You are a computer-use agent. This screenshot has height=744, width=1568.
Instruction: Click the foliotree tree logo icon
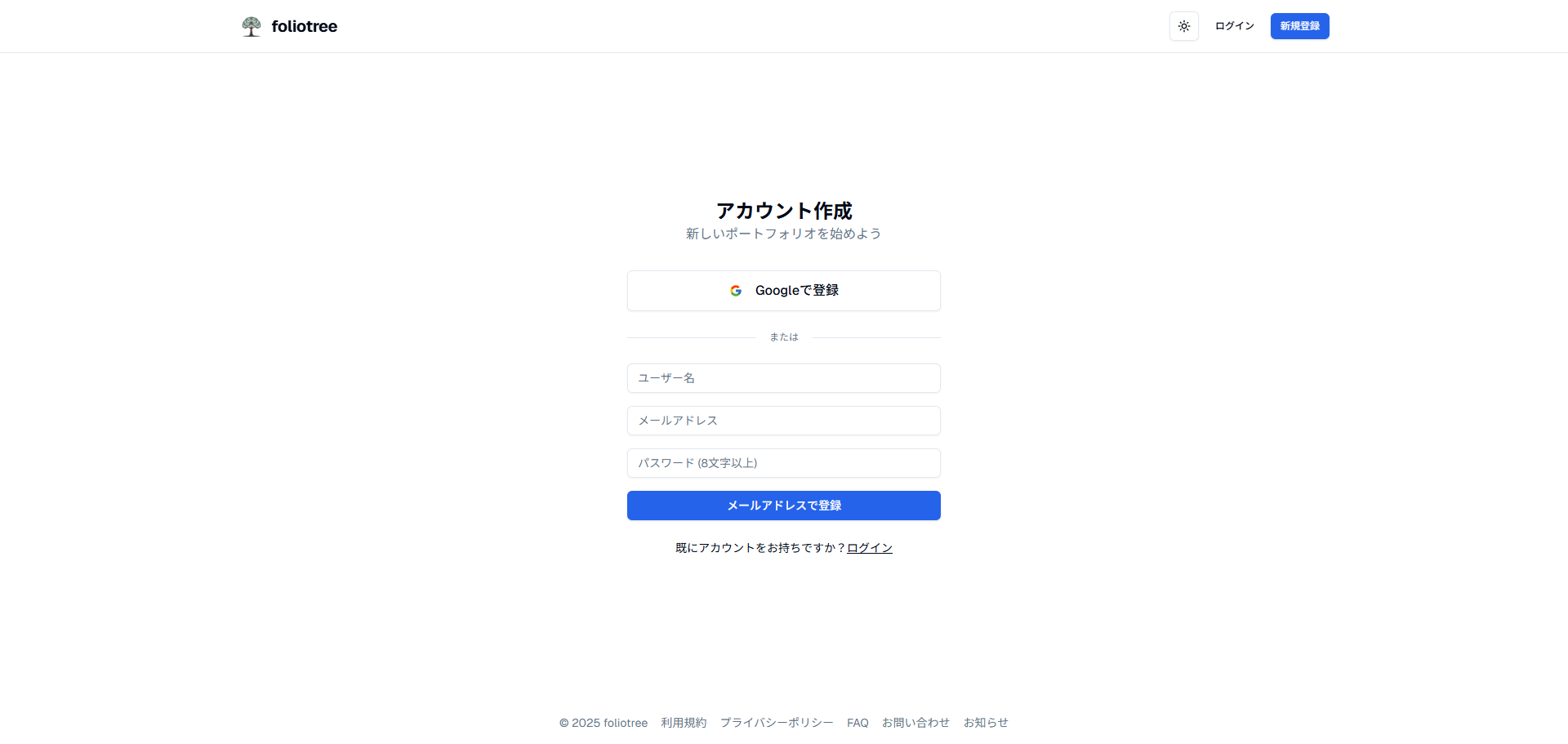[x=252, y=26]
